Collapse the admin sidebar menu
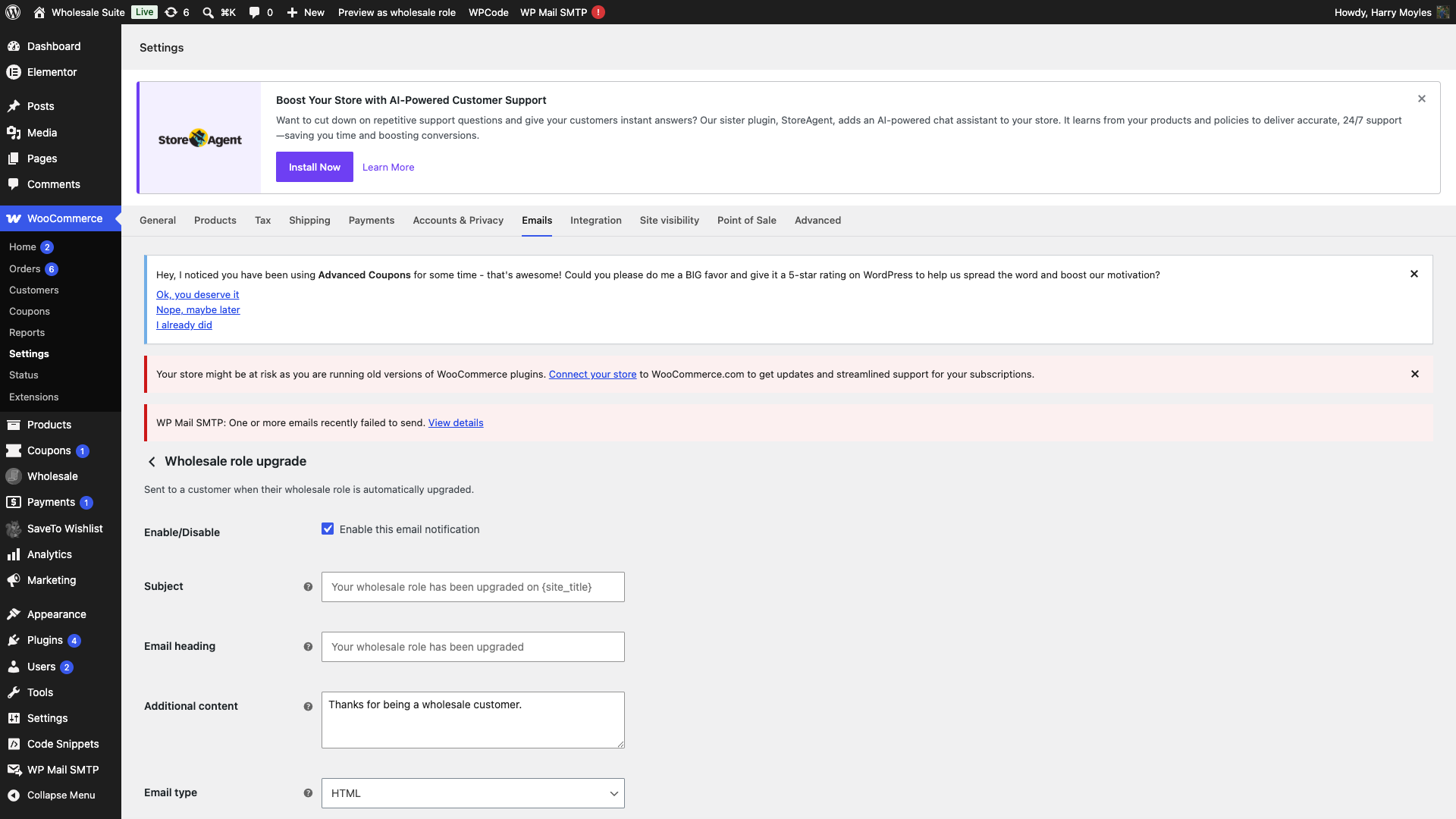Viewport: 1456px width, 819px height. (x=61, y=795)
